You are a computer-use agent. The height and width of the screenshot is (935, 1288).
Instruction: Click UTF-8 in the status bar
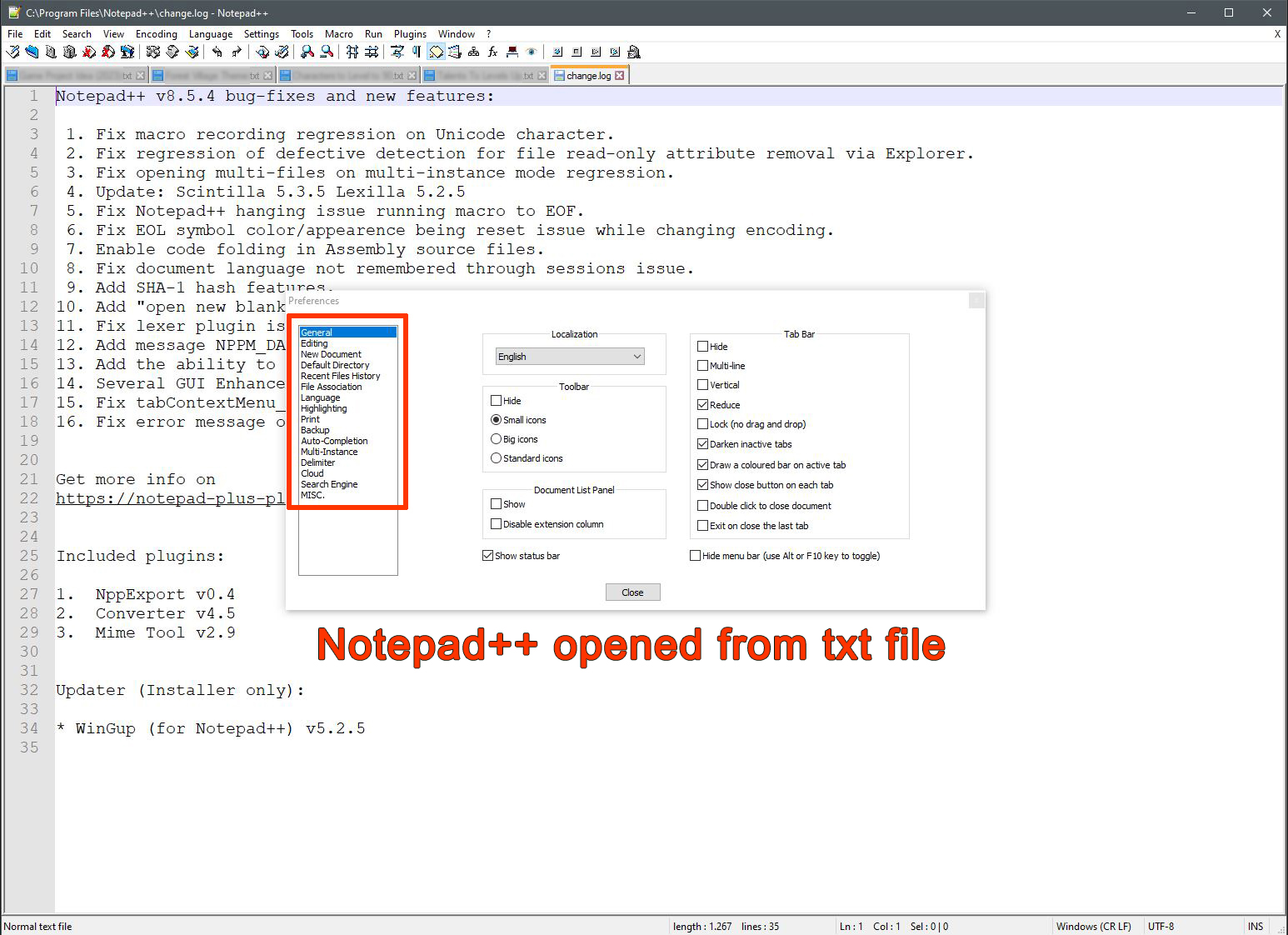pyautogui.click(x=1161, y=926)
